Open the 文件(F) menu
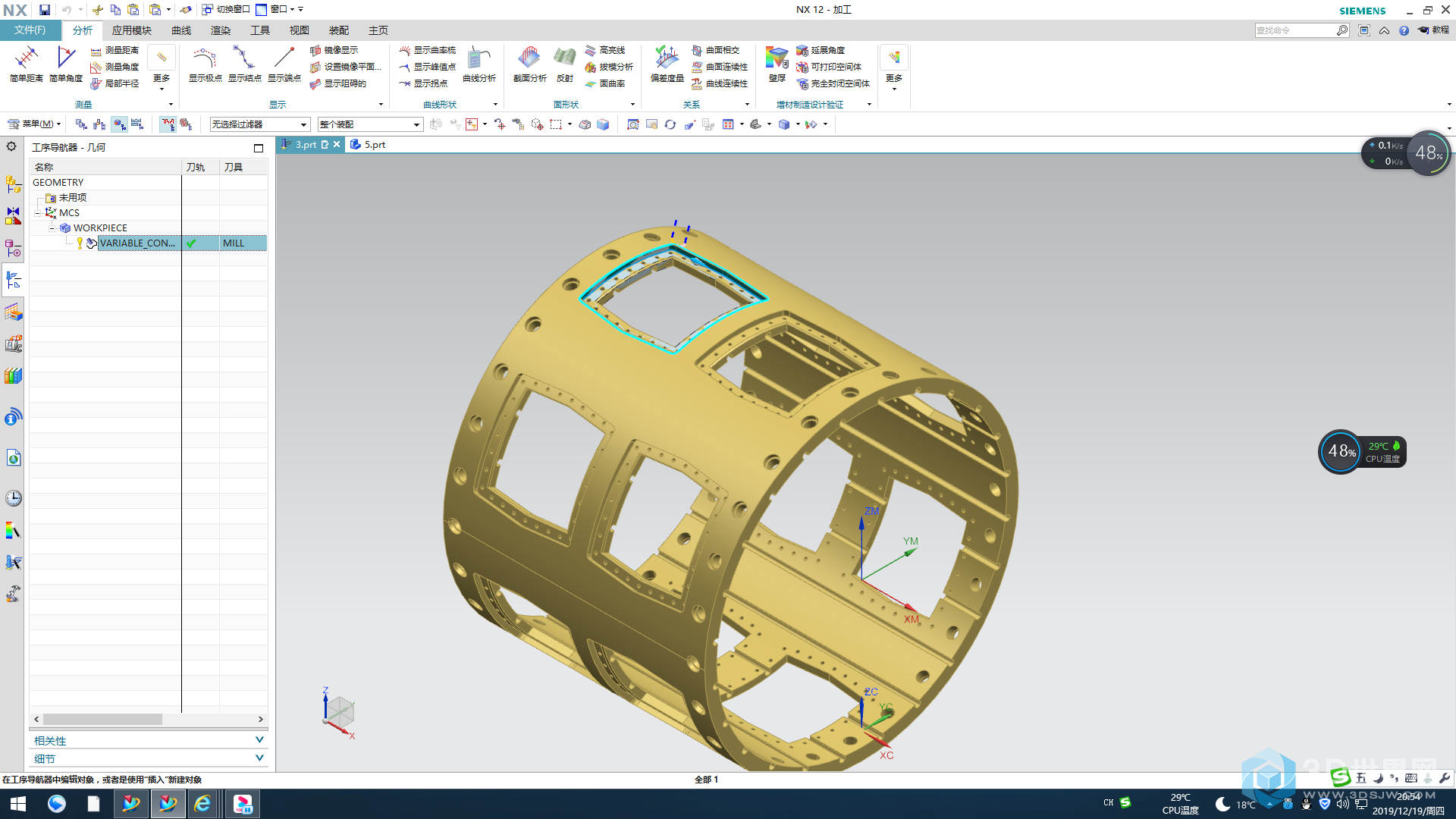 tap(30, 30)
